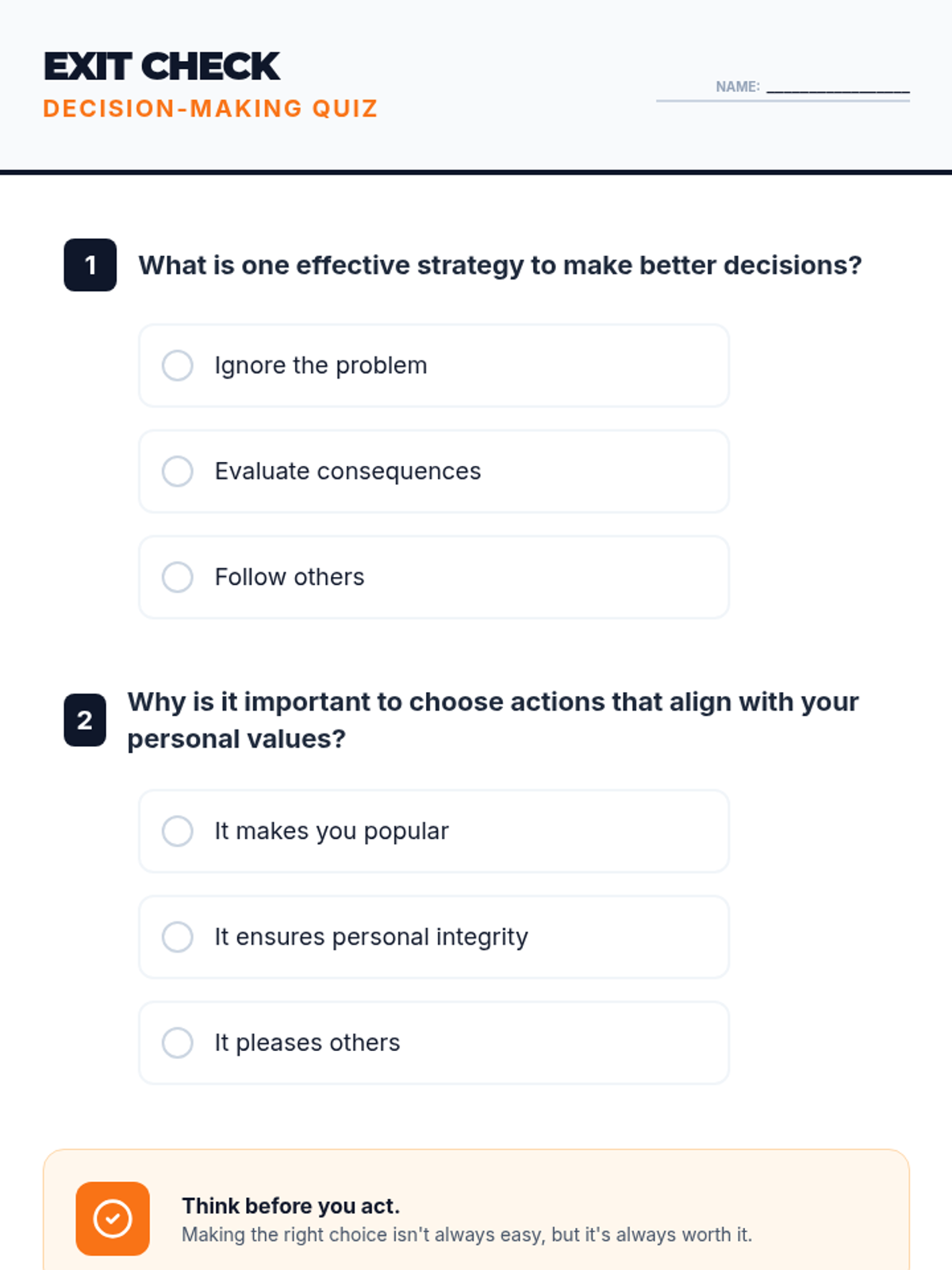Select the 'Ignore the problem' radio button

(178, 366)
